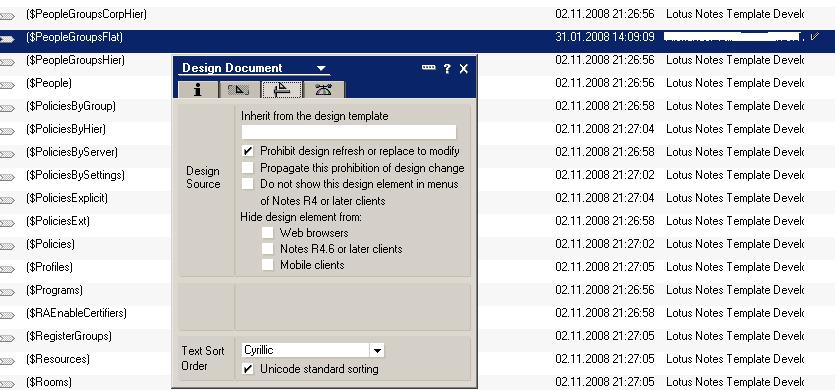Check Notes R4.6 or later clients box
This screenshot has height=390, width=835.
pyautogui.click(x=267, y=249)
